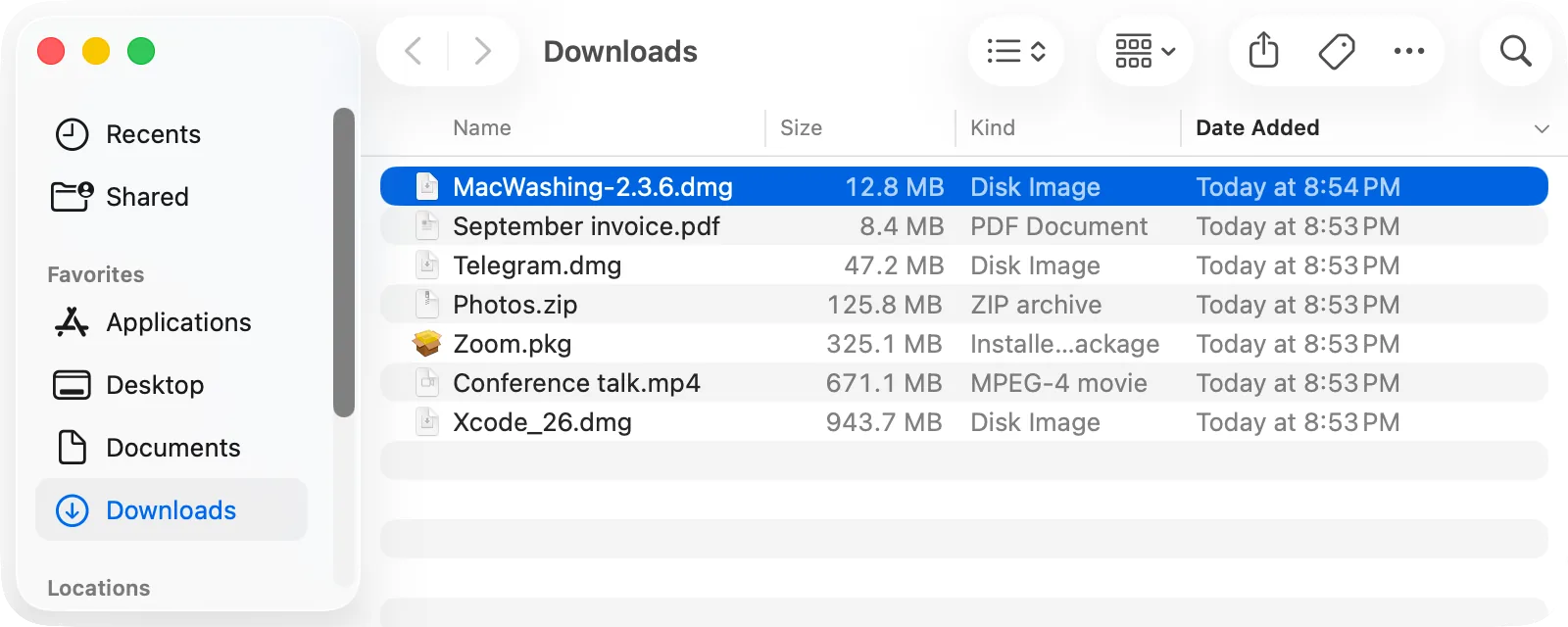Sort by the Size column header
Viewport: 1568px width, 627px height.
(x=801, y=127)
